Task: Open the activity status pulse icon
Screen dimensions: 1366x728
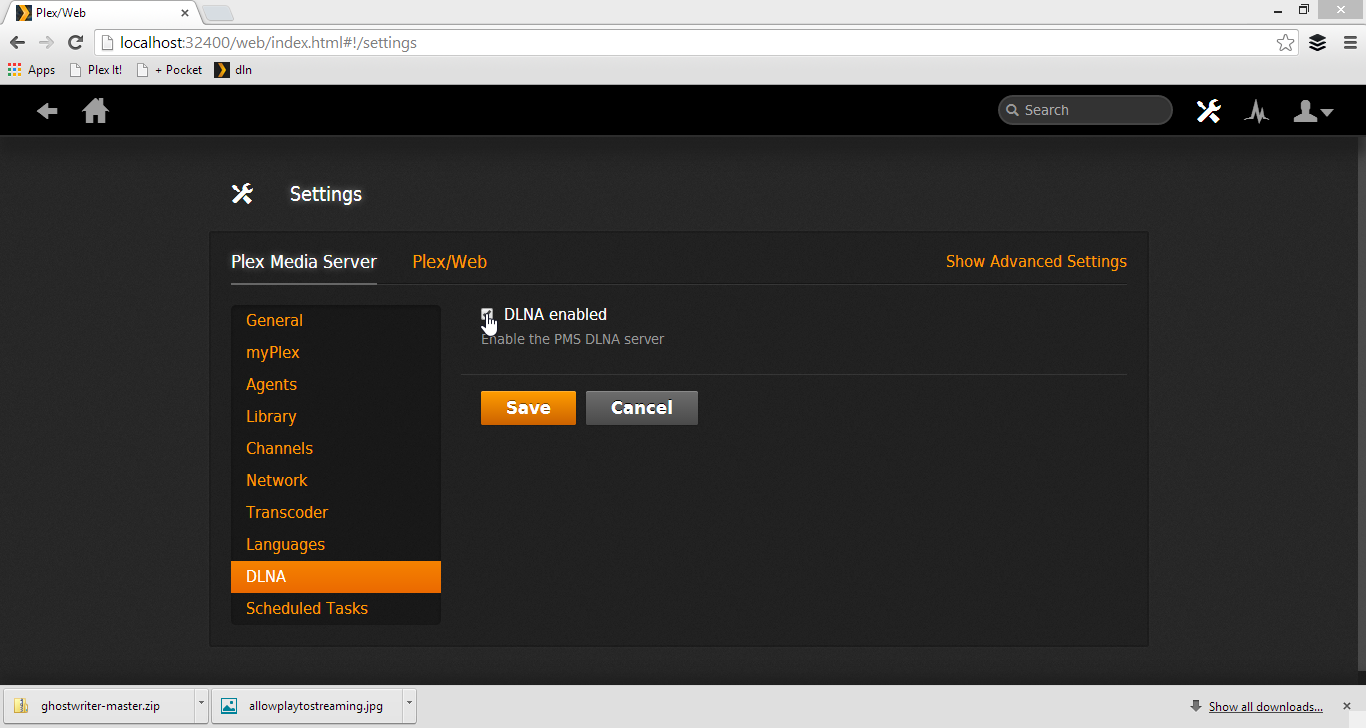Action: click(1257, 111)
